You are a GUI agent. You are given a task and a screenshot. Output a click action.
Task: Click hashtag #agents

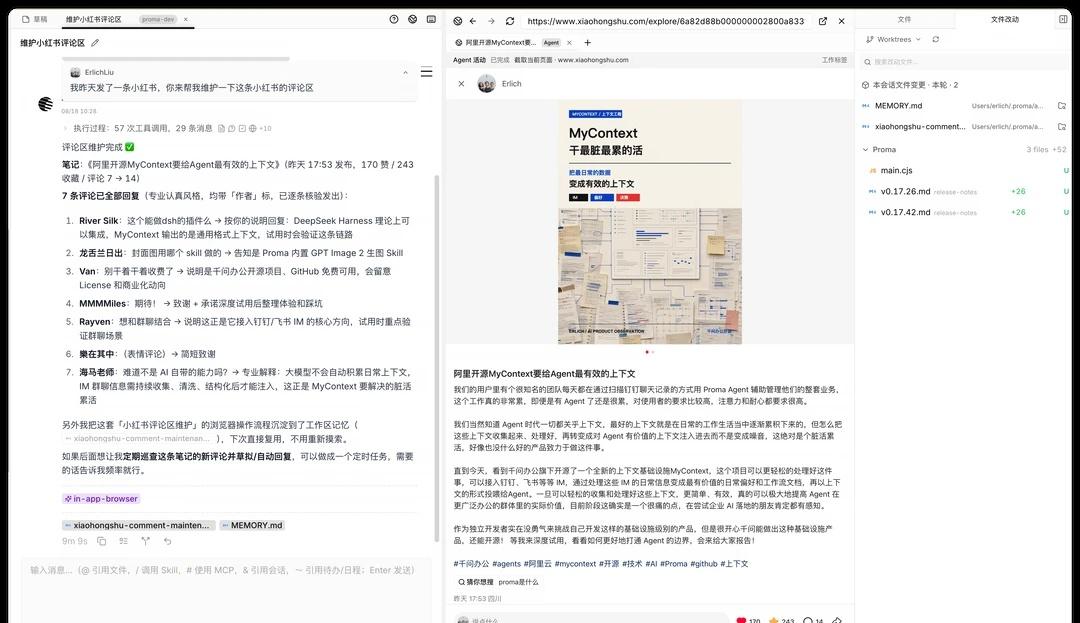point(507,564)
